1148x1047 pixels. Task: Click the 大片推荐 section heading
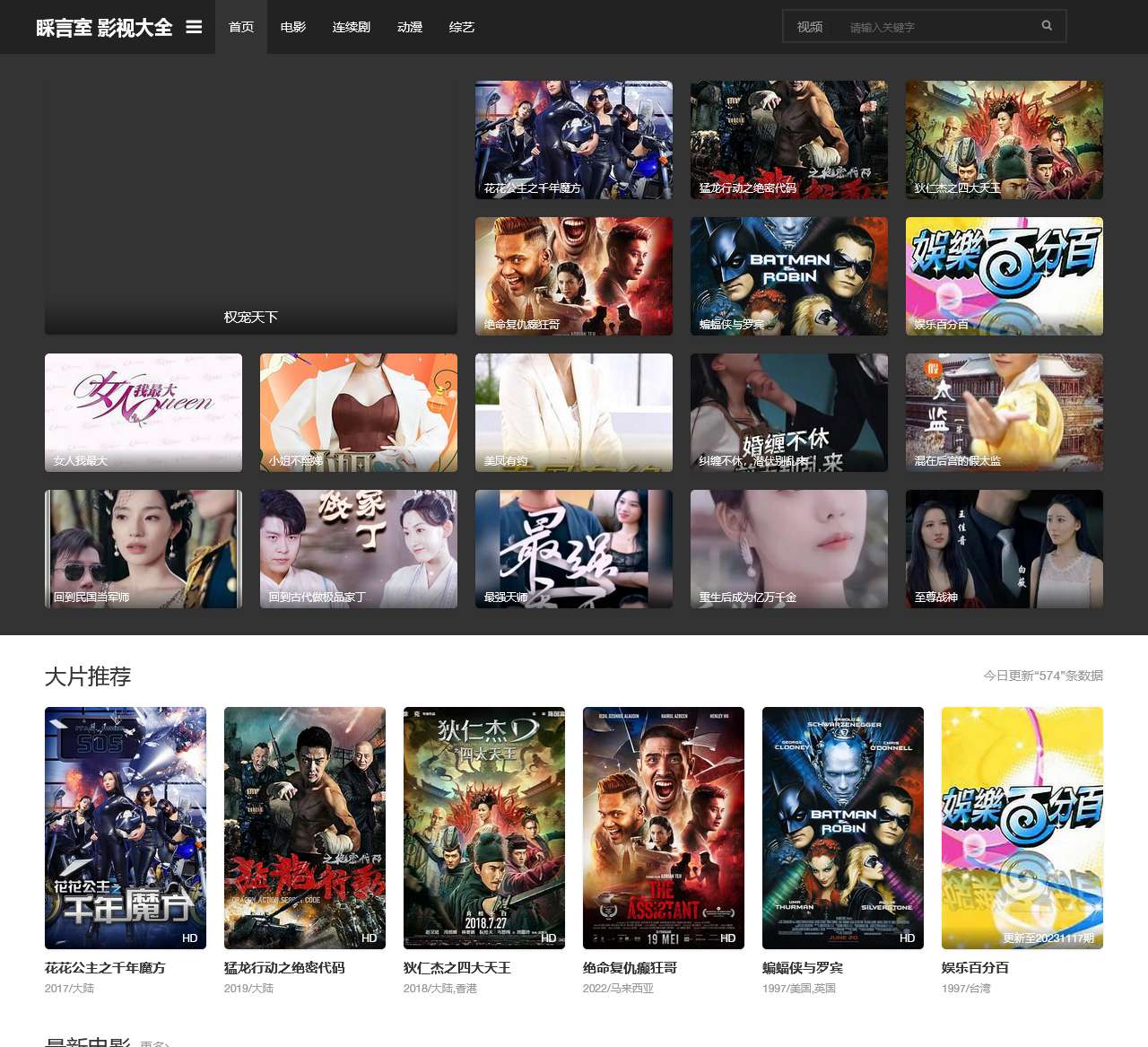(88, 676)
